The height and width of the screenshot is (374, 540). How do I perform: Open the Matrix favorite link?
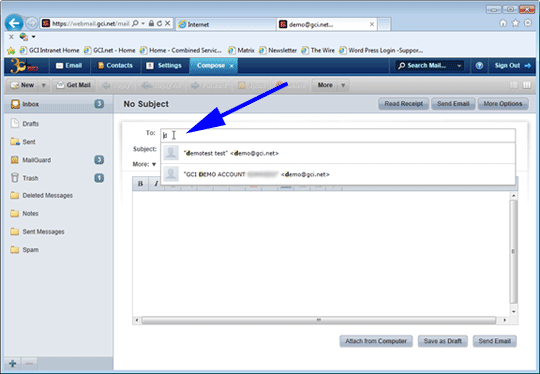pyautogui.click(x=241, y=51)
